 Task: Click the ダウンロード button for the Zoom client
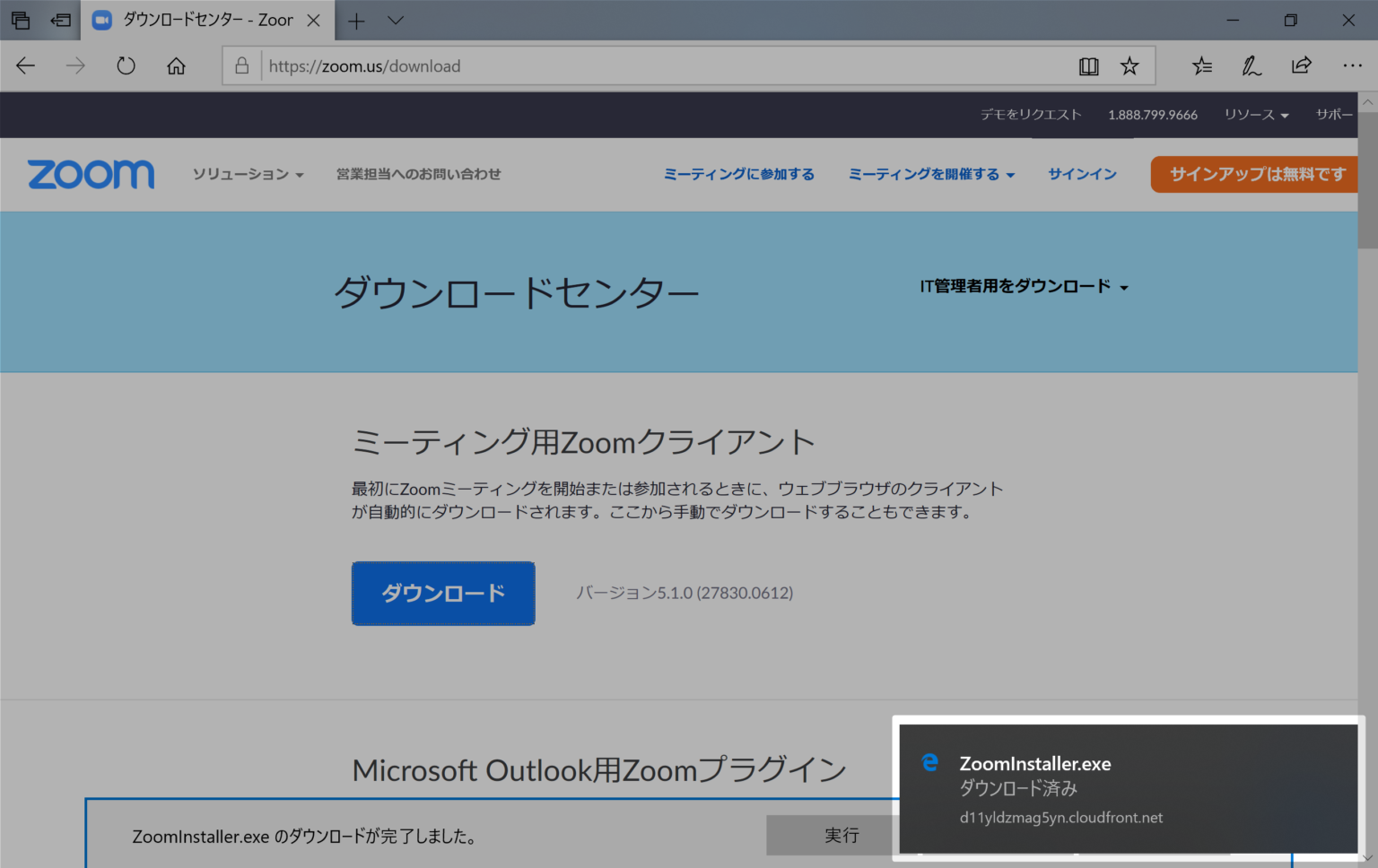pyautogui.click(x=442, y=593)
